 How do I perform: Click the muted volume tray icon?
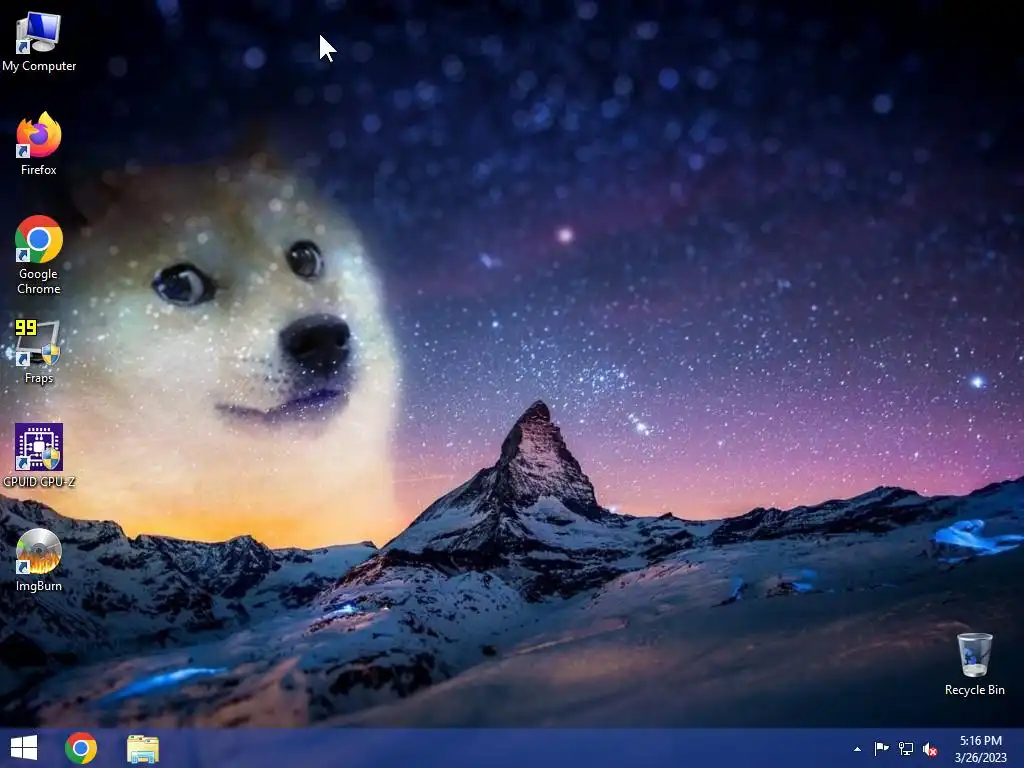tap(931, 749)
